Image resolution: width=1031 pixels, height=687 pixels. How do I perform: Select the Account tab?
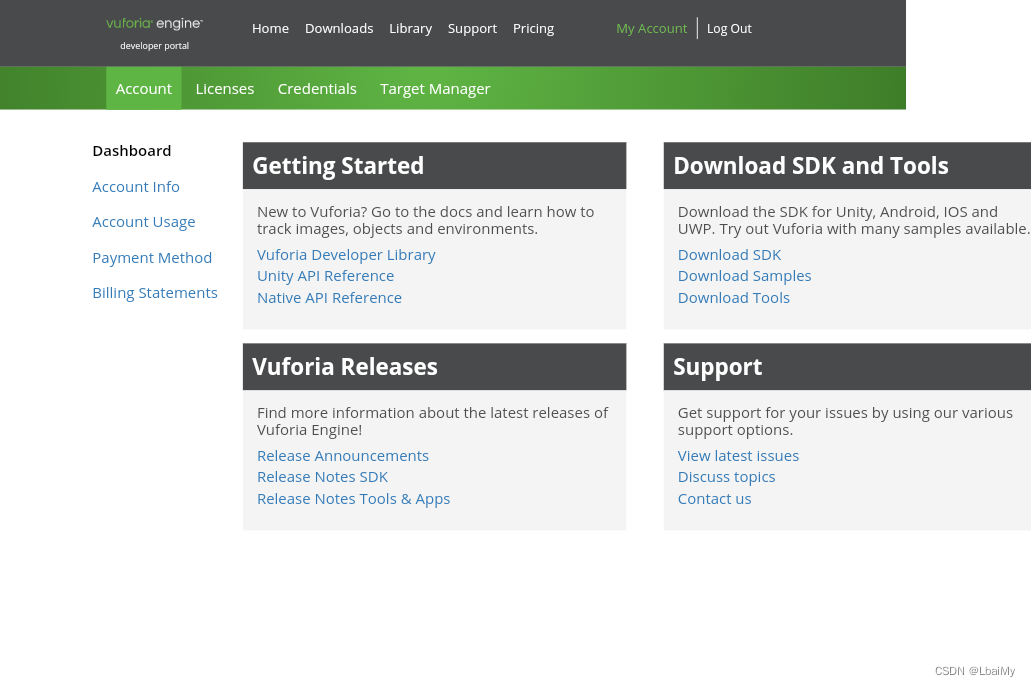click(143, 88)
